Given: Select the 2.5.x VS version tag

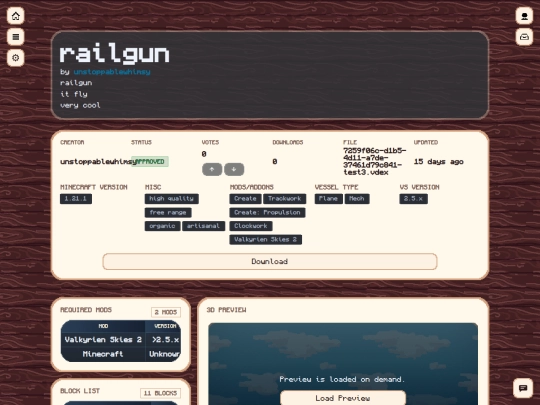Looking at the screenshot, I should click(414, 199).
